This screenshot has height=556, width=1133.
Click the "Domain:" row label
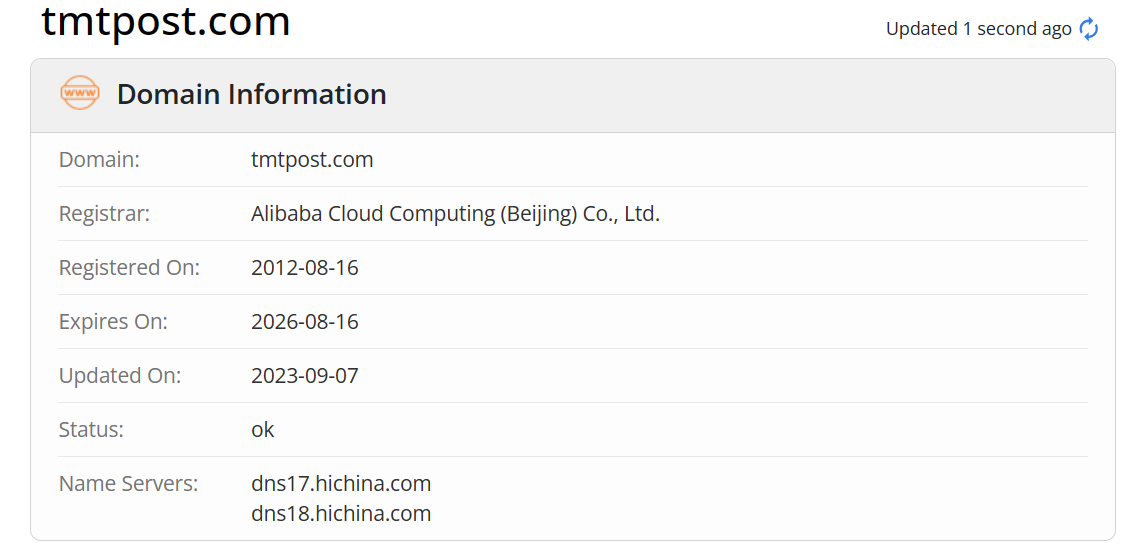coord(99,160)
